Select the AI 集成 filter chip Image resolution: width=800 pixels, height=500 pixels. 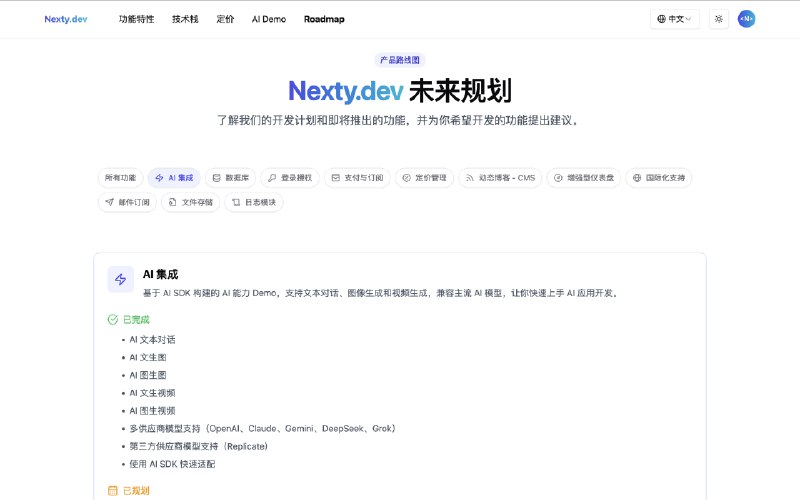click(x=174, y=178)
